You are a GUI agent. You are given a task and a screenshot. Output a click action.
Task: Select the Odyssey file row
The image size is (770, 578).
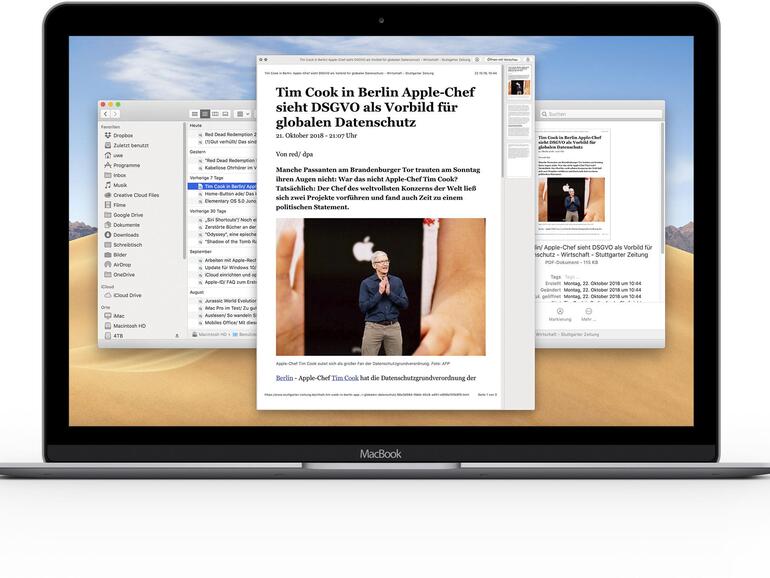click(222, 234)
